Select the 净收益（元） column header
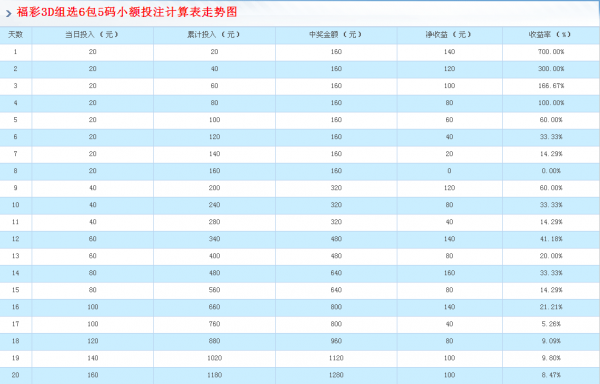The height and width of the screenshot is (384, 600). coord(449,35)
